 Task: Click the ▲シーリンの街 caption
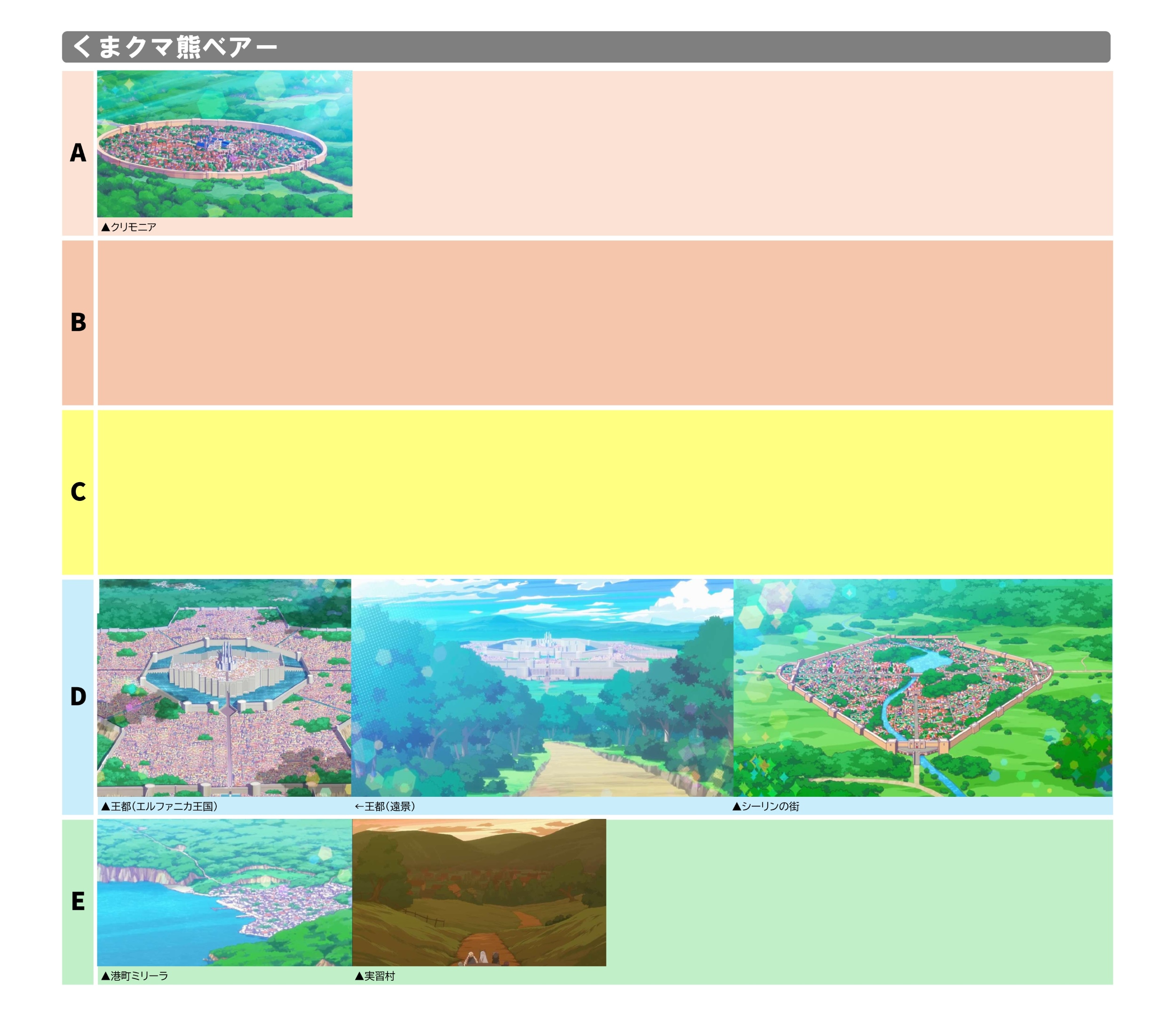click(766, 806)
